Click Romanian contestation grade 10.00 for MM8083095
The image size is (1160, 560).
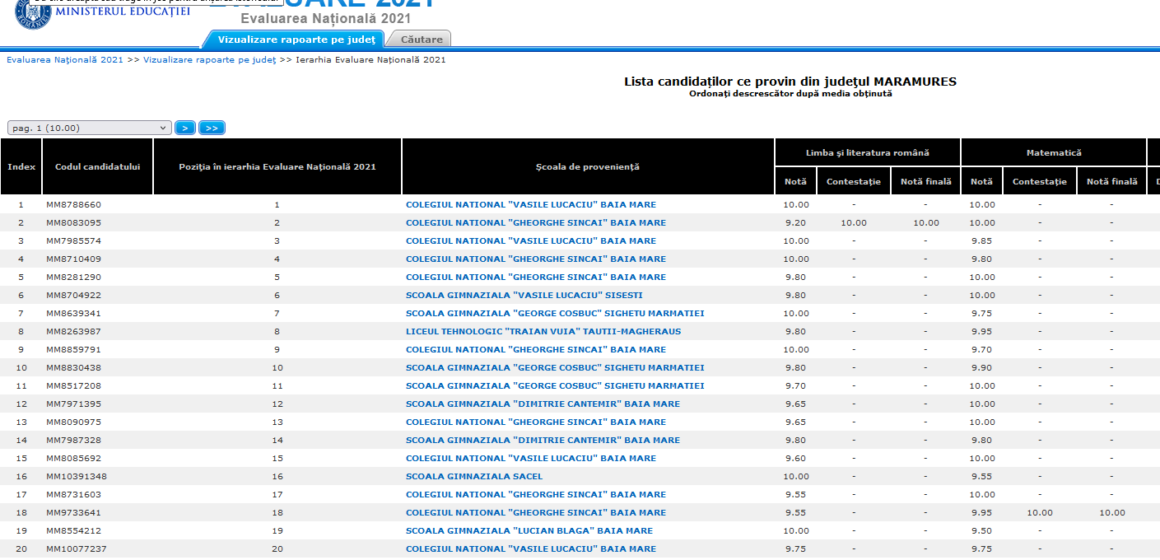pyautogui.click(x=853, y=223)
